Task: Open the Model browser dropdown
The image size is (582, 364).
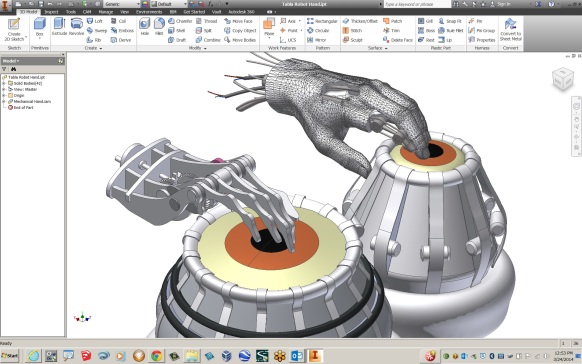Action: point(11,61)
